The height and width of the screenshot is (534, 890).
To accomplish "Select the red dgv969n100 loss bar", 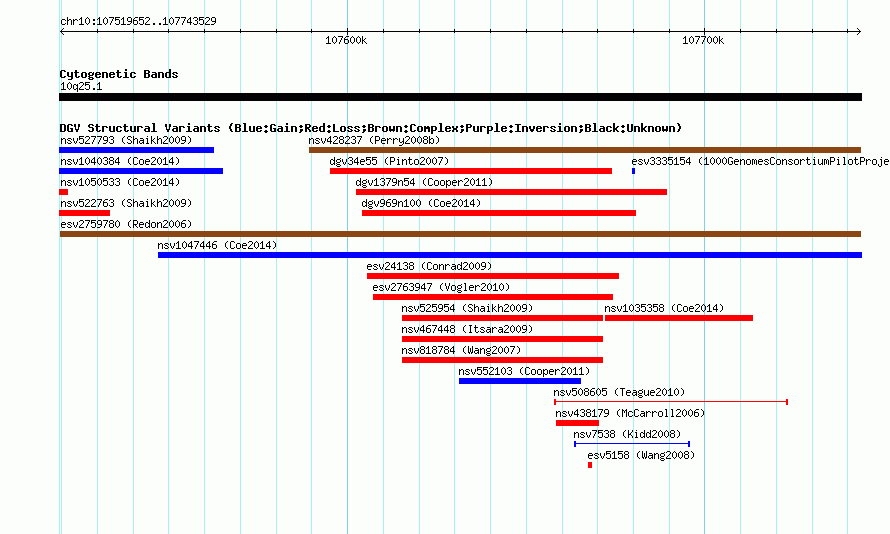I will [x=499, y=213].
